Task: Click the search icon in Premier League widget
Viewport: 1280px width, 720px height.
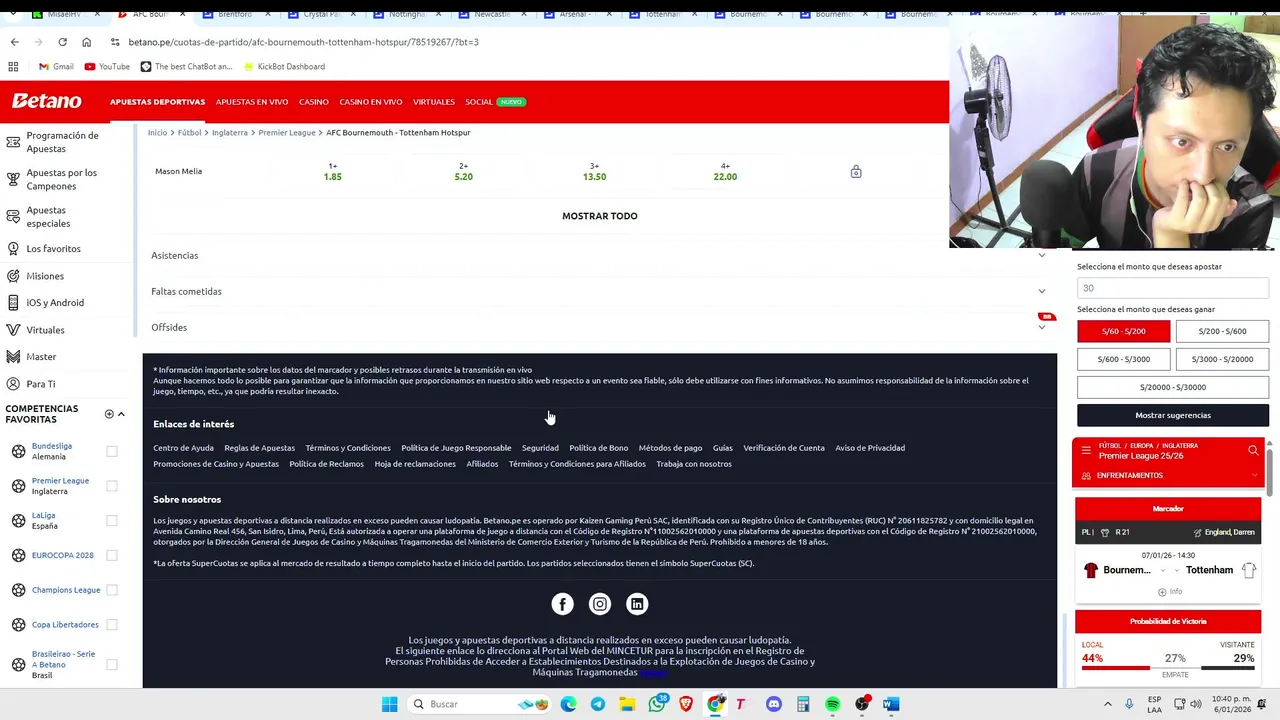Action: pos(1253,451)
